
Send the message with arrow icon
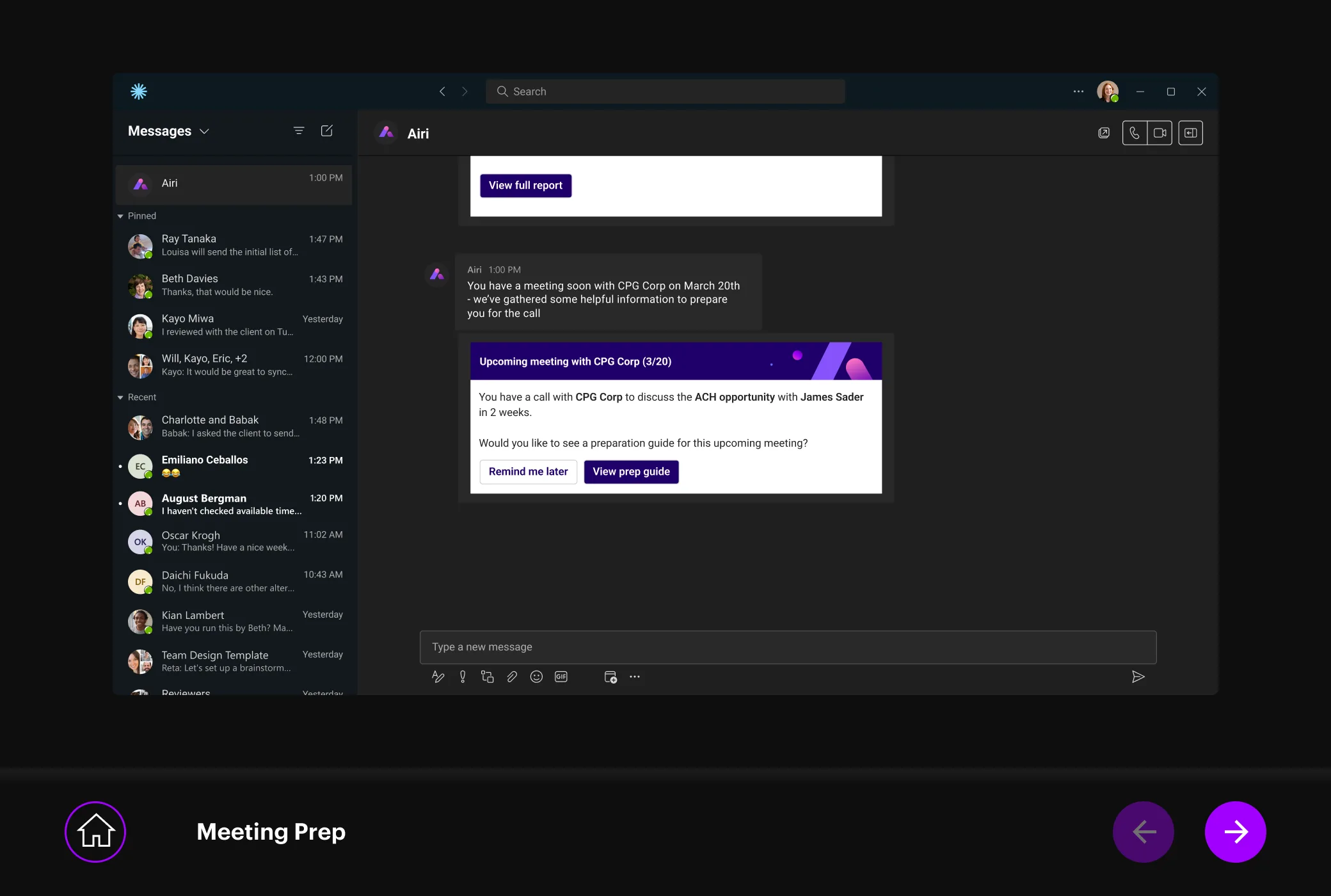tap(1138, 677)
